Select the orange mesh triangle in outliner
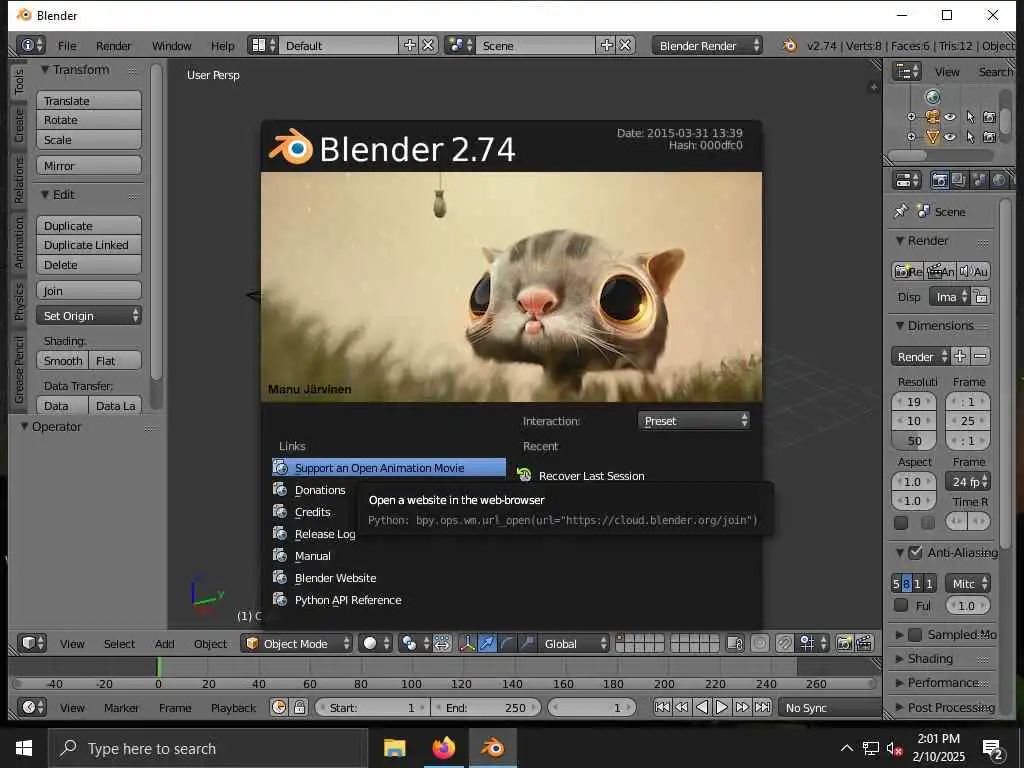 [933, 136]
